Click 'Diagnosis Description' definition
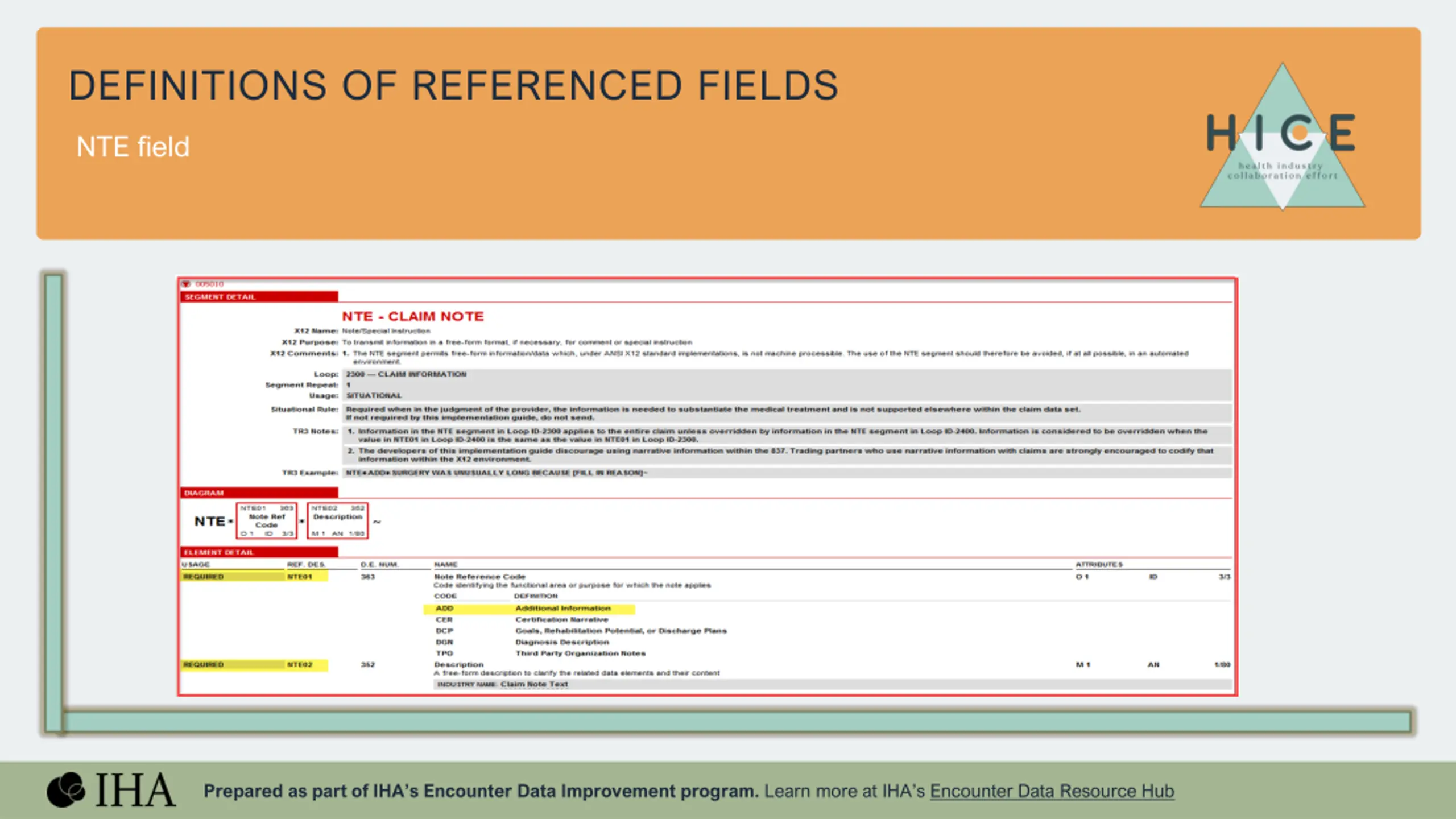This screenshot has width=1456, height=819. pyautogui.click(x=562, y=642)
